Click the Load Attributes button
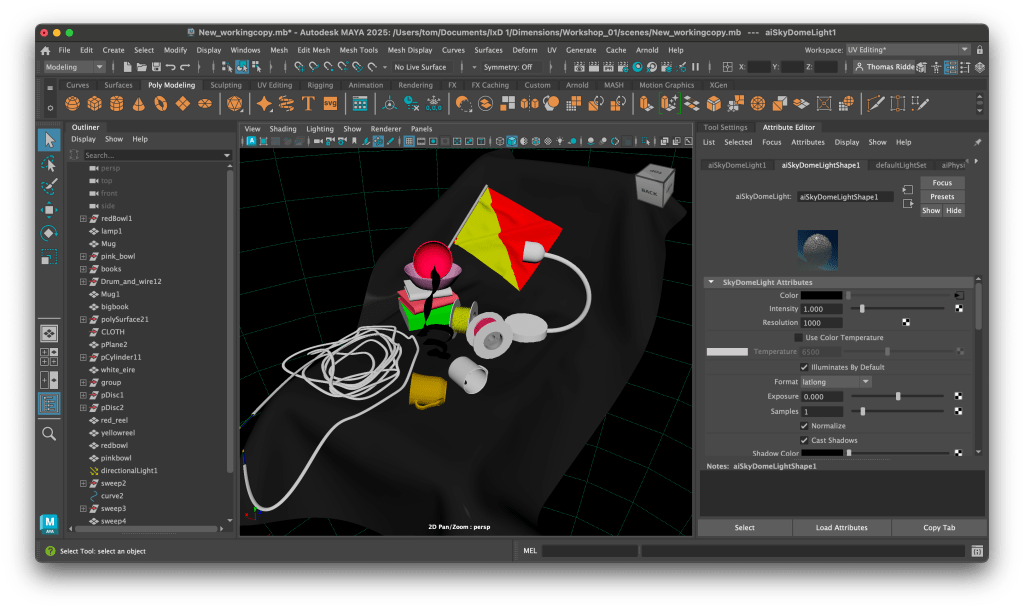Image resolution: width=1024 pixels, height=609 pixels. (840, 528)
